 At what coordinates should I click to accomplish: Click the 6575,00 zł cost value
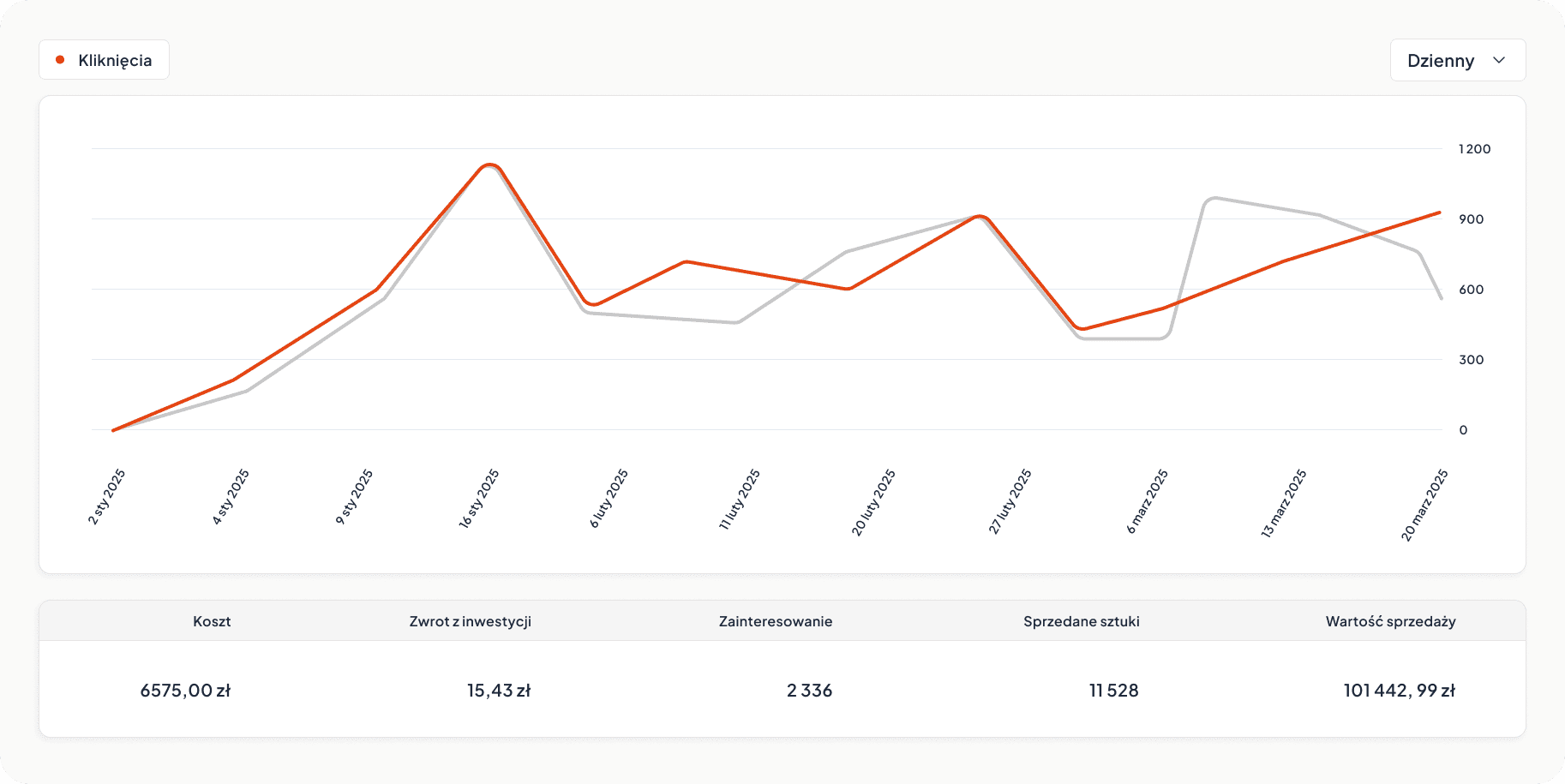point(185,691)
